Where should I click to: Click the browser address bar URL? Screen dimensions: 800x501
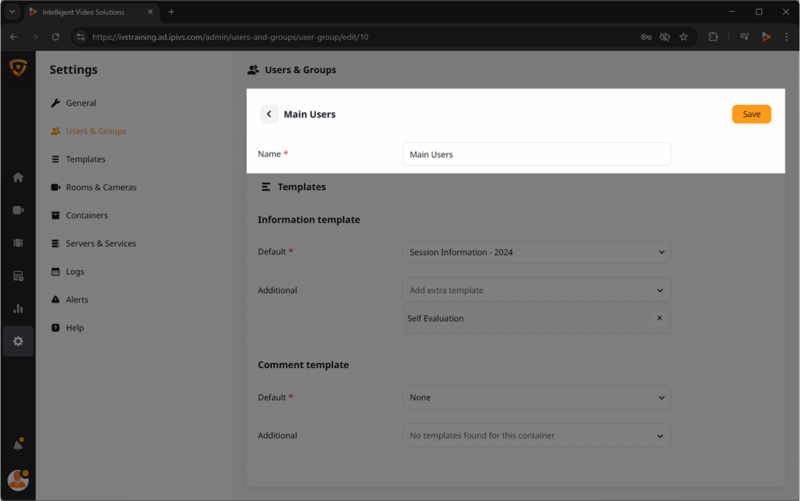coord(230,37)
